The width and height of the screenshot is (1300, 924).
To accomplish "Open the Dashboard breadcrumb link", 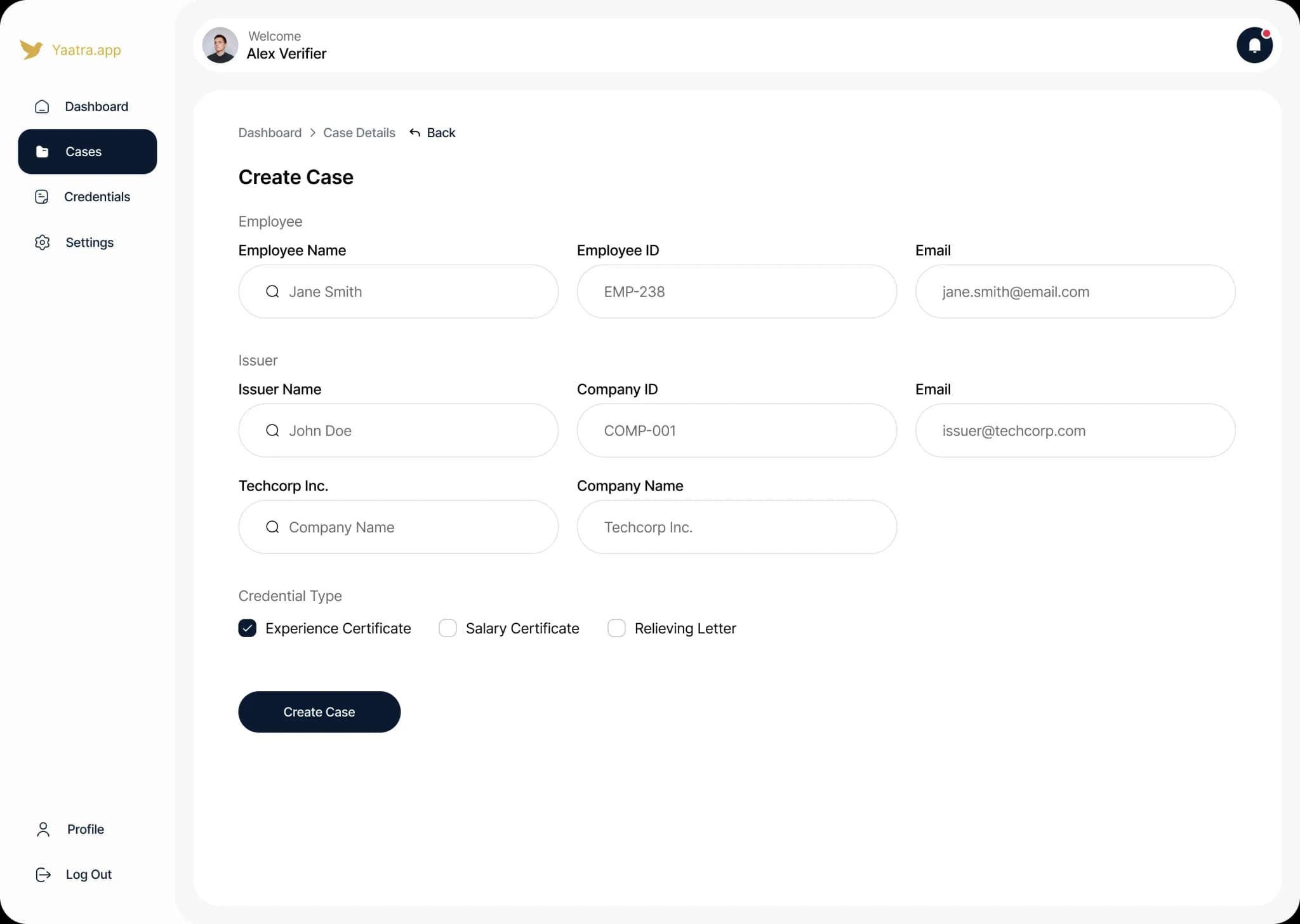I will click(270, 133).
